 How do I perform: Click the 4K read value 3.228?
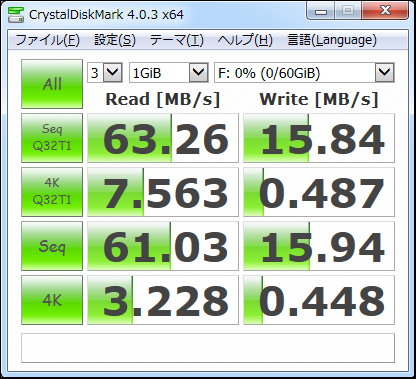pyautogui.click(x=163, y=300)
